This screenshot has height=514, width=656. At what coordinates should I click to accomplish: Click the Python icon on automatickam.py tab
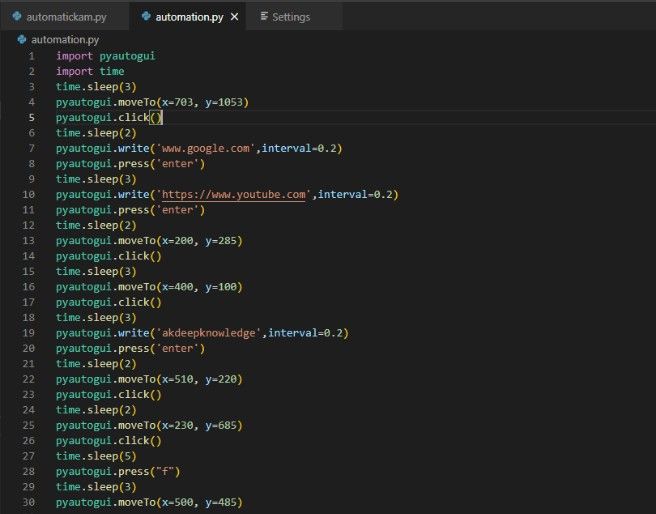(x=17, y=16)
